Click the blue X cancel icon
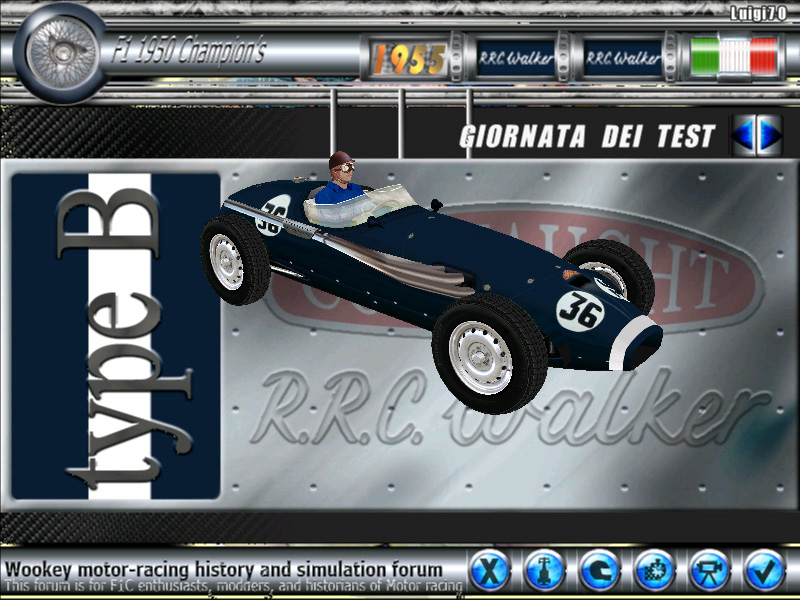Viewport: 800px width, 600px height. [x=490, y=570]
